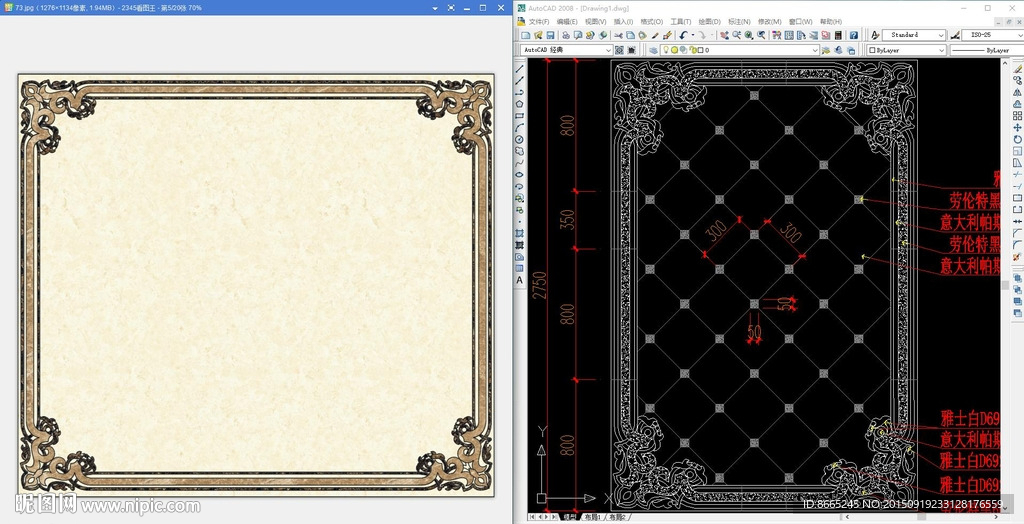Open the Help question mark icon
Image resolution: width=1024 pixels, height=524 pixels.
click(853, 35)
